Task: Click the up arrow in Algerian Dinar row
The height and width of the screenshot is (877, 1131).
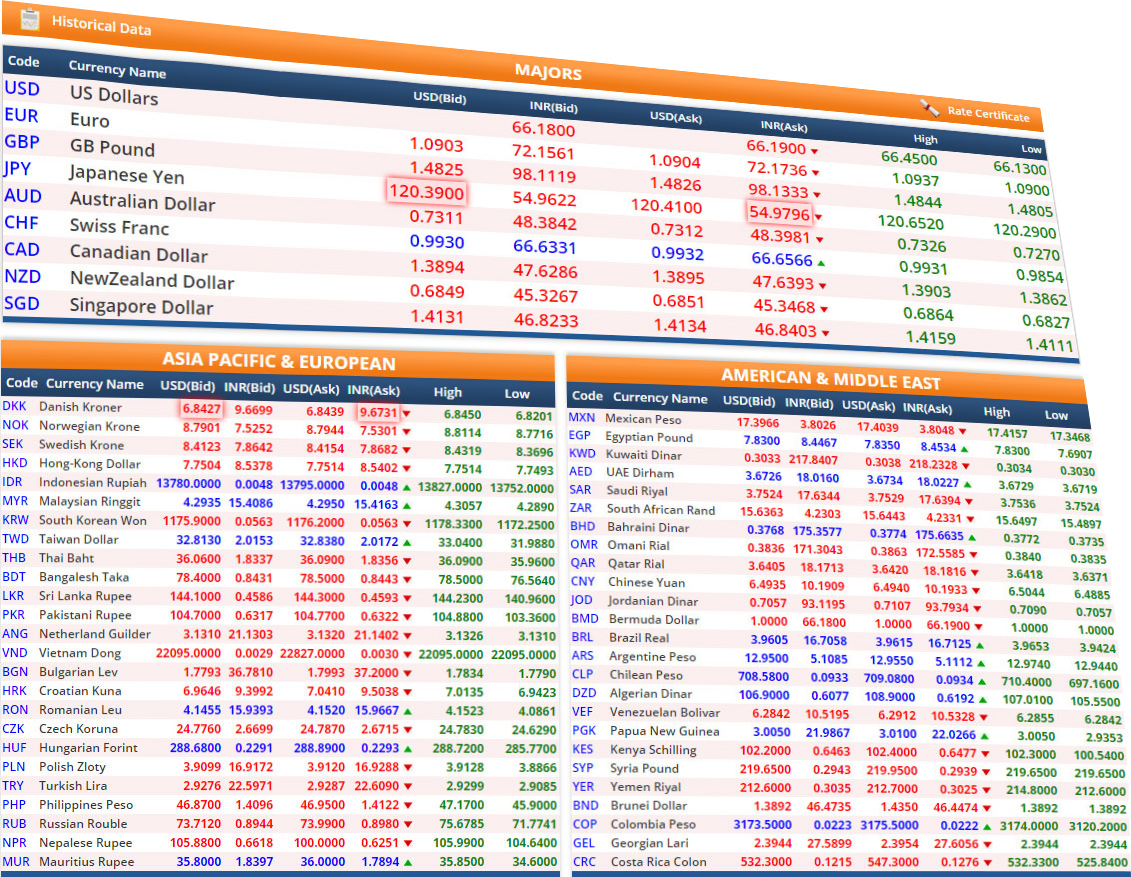Action: 982,699
